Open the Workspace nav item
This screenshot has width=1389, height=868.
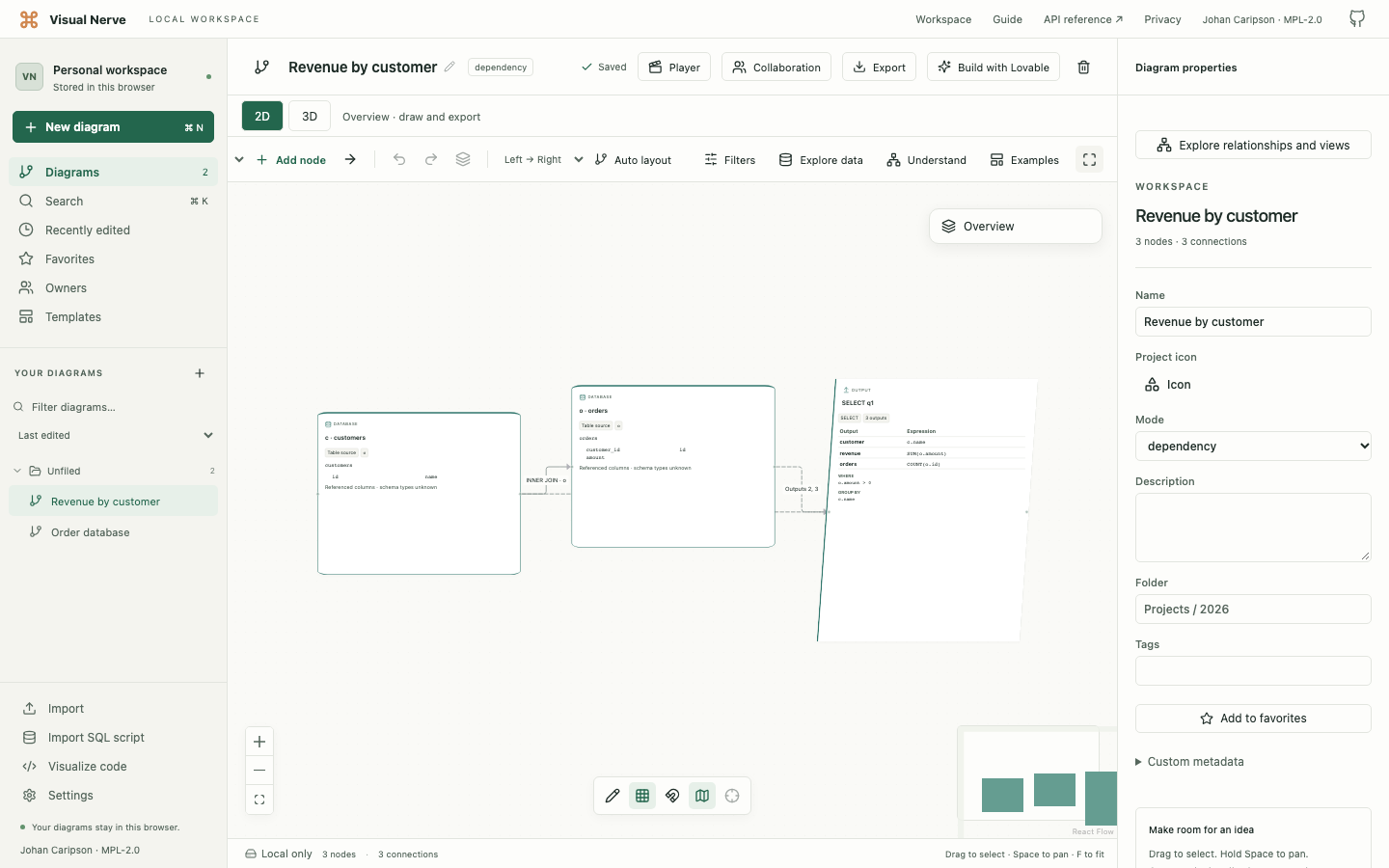pyautogui.click(x=943, y=19)
